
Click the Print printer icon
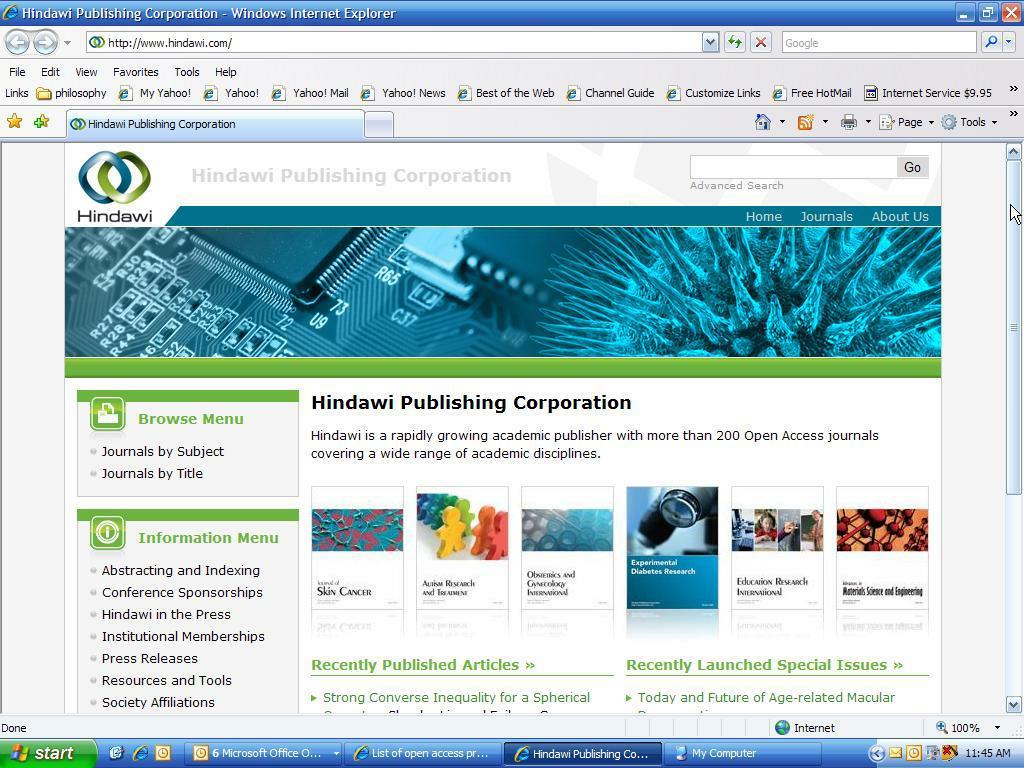pos(848,122)
